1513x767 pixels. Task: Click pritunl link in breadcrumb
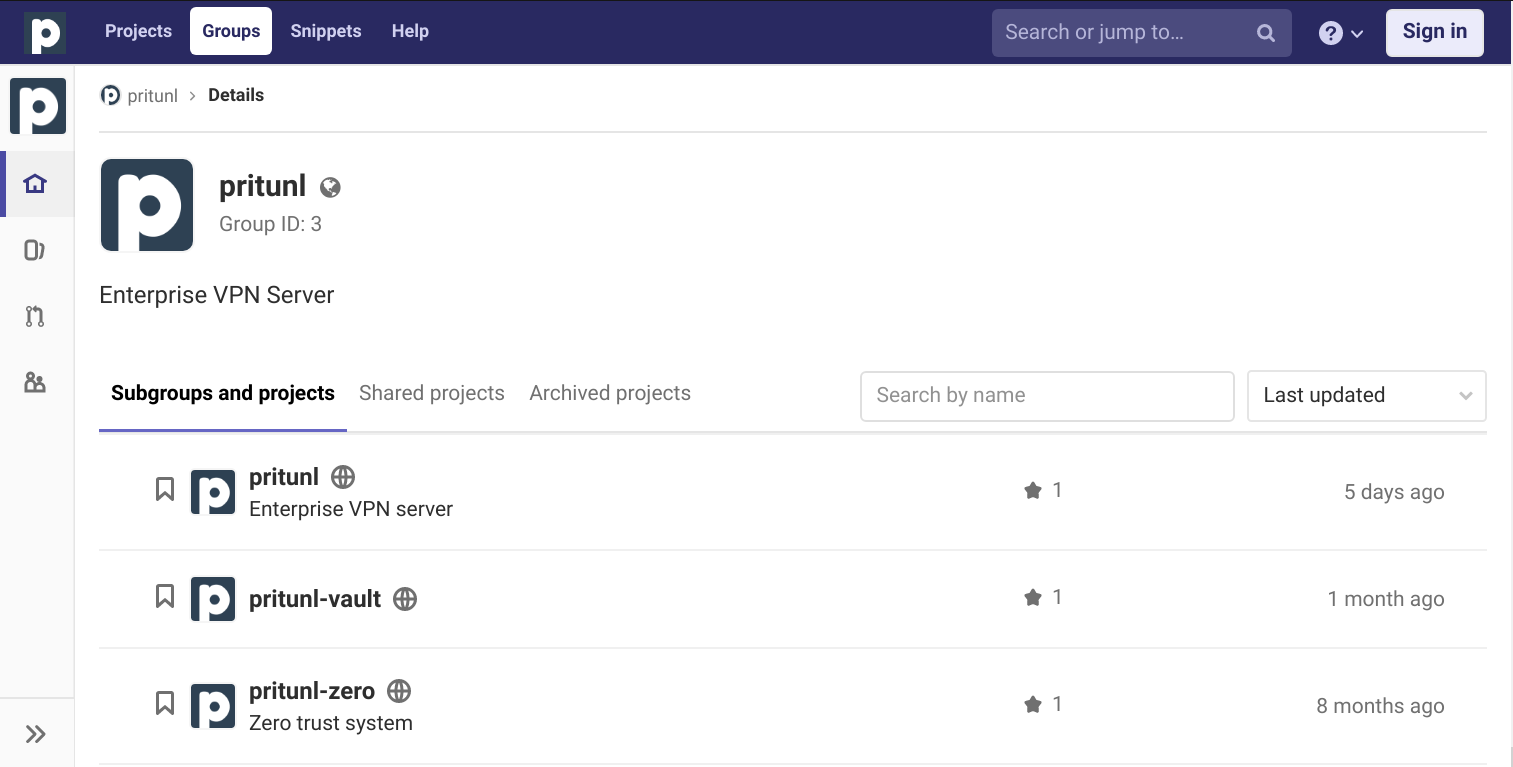tap(153, 96)
